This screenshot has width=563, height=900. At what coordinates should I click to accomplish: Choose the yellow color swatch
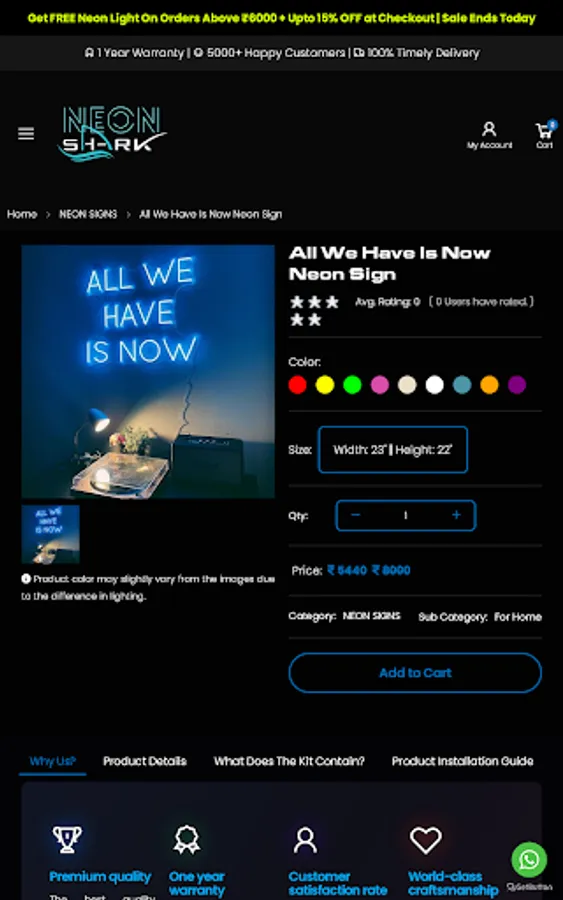[x=325, y=385]
